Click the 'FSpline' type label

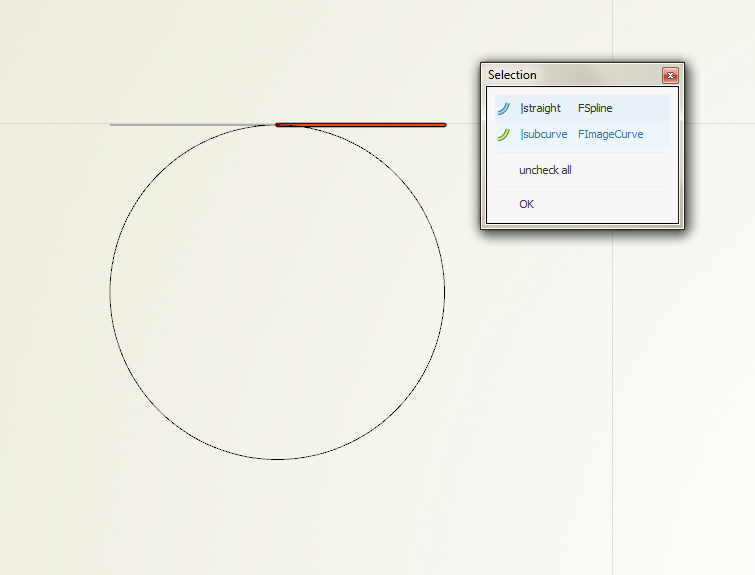[595, 108]
